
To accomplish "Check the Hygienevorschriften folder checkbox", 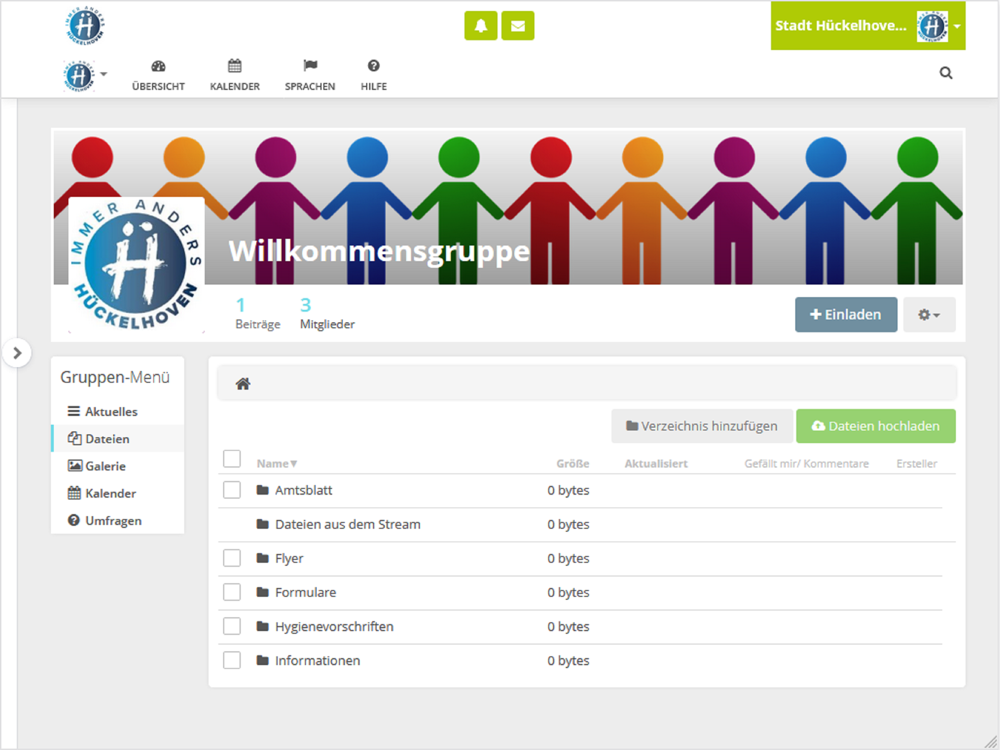I will 232,626.
